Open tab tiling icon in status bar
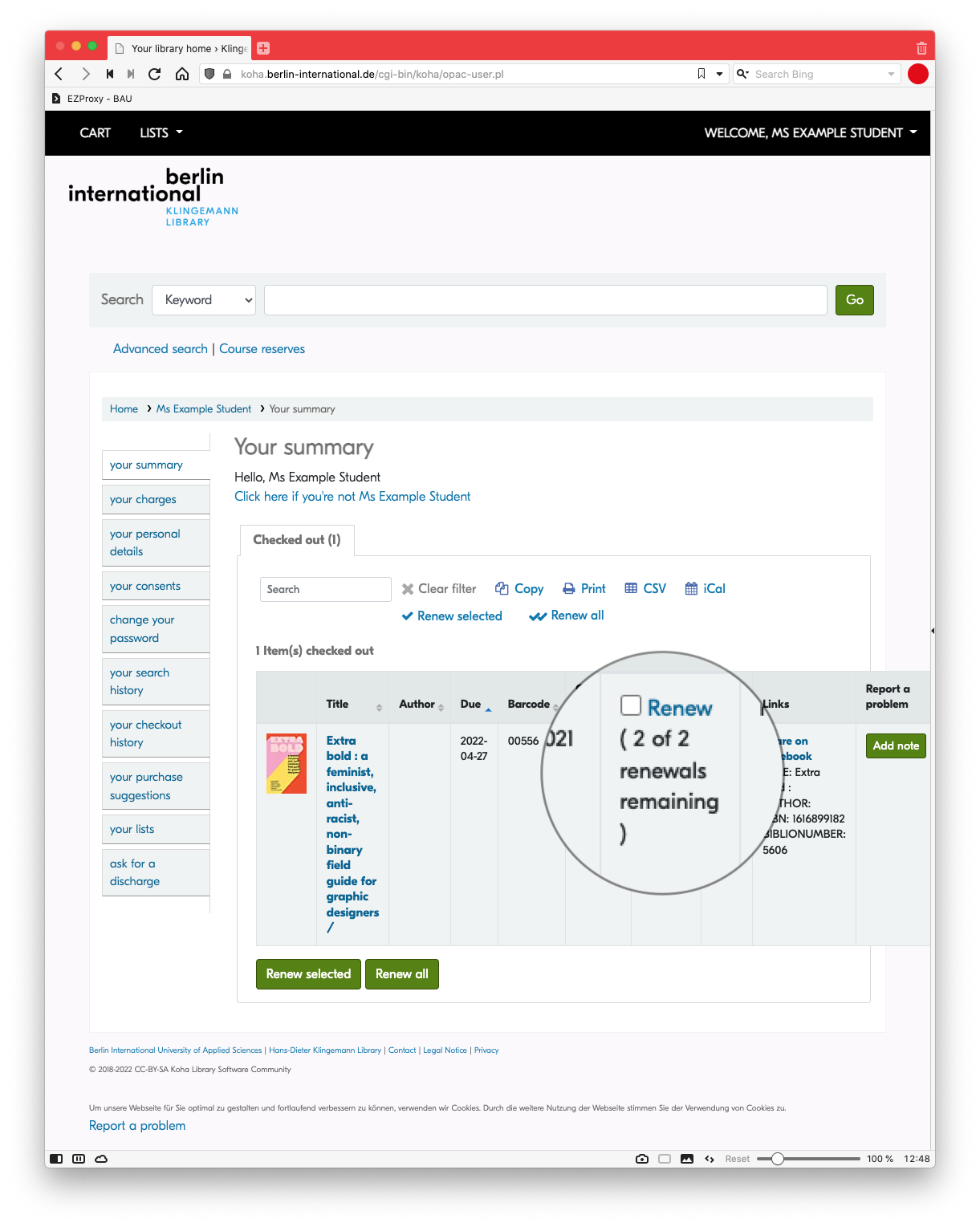 (x=79, y=1159)
